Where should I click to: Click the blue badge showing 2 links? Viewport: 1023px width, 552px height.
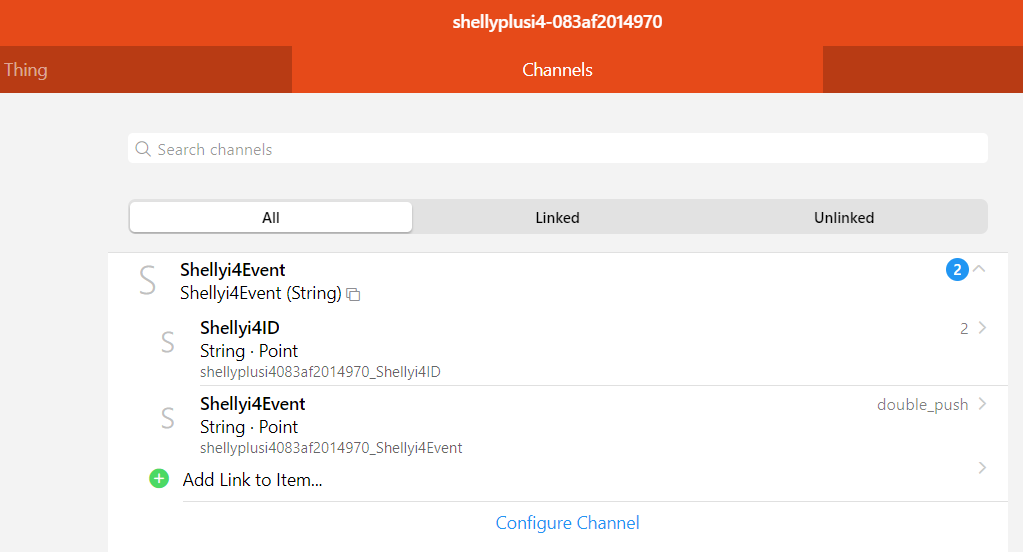click(x=957, y=269)
